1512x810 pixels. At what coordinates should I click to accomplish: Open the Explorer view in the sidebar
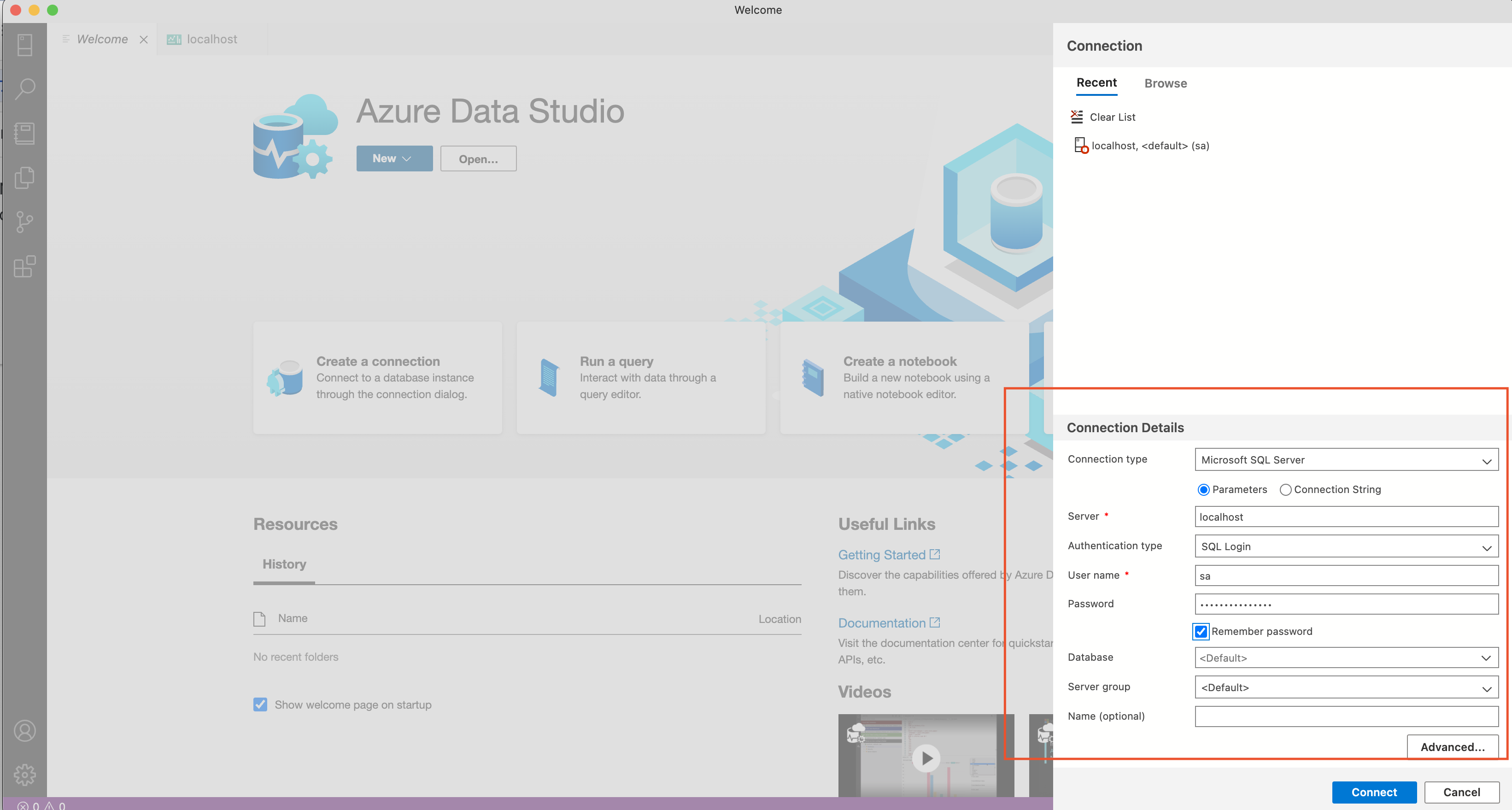click(24, 178)
